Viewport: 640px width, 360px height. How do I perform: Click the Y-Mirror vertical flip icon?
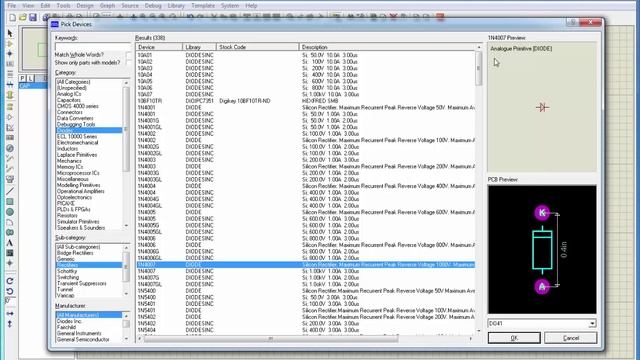(10, 324)
